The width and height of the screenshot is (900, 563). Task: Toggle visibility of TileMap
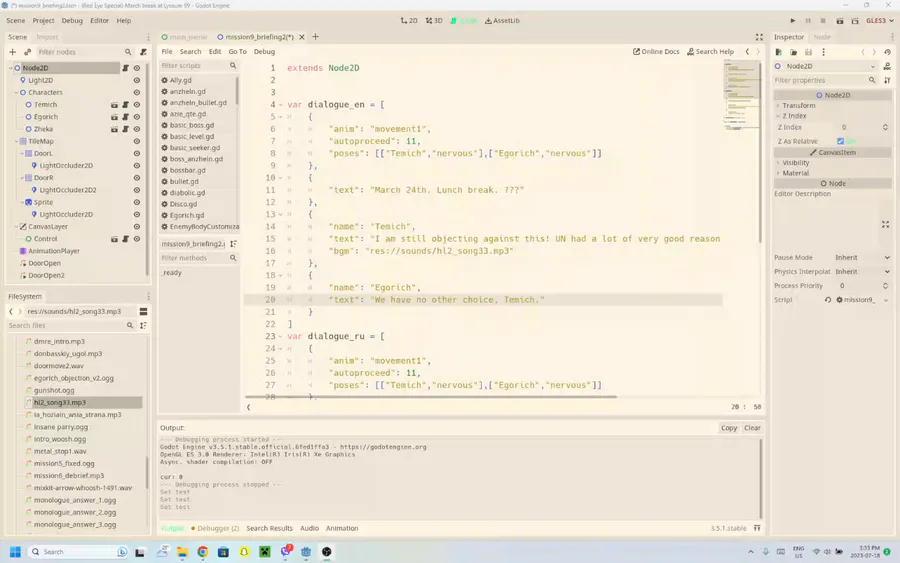[x=137, y=141]
